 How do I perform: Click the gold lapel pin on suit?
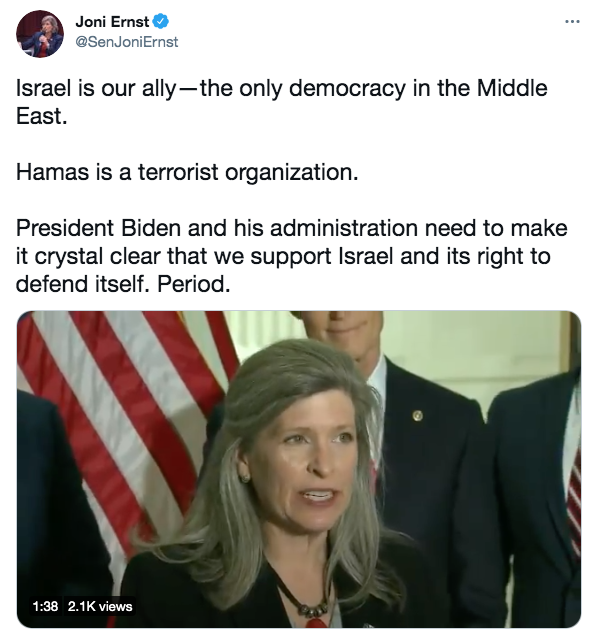(417, 416)
